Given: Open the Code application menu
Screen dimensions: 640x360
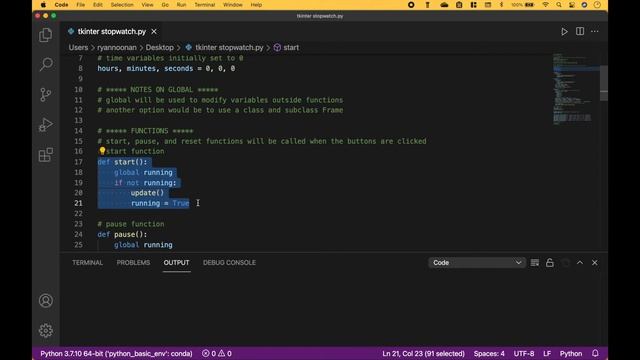Looking at the screenshot, I should click(61, 5).
